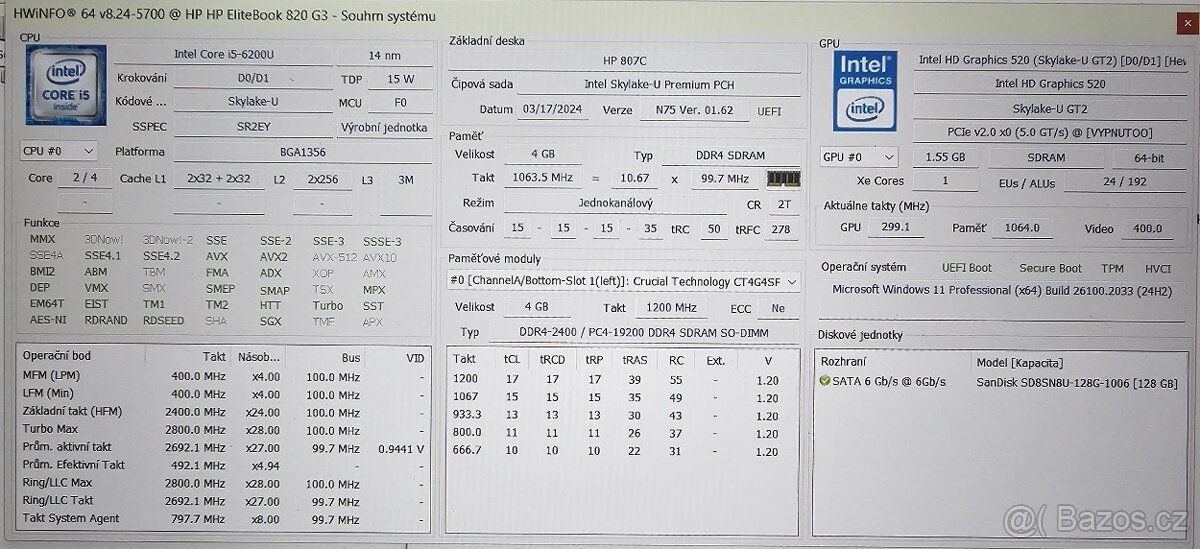Open the CPU #0 selector dropdown
Viewport: 1200px width, 549px height.
click(59, 151)
